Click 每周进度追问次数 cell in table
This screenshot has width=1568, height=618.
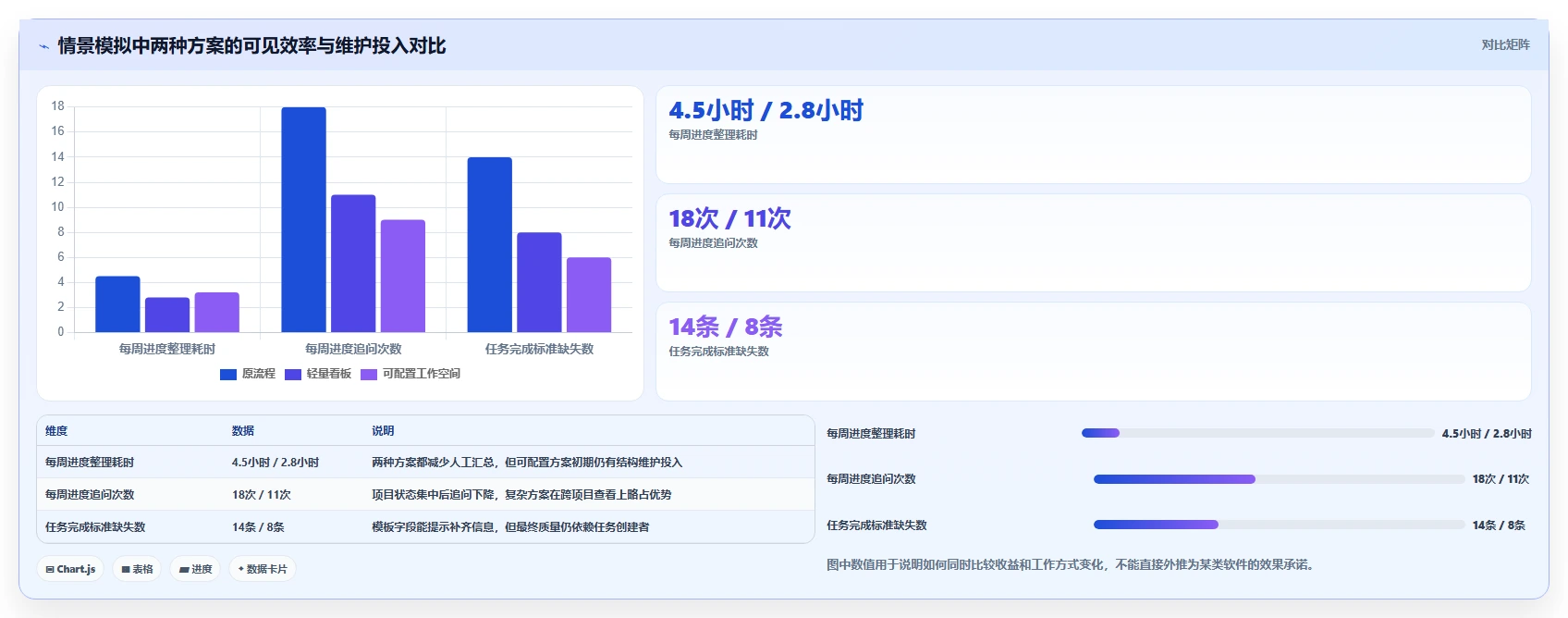[90, 495]
